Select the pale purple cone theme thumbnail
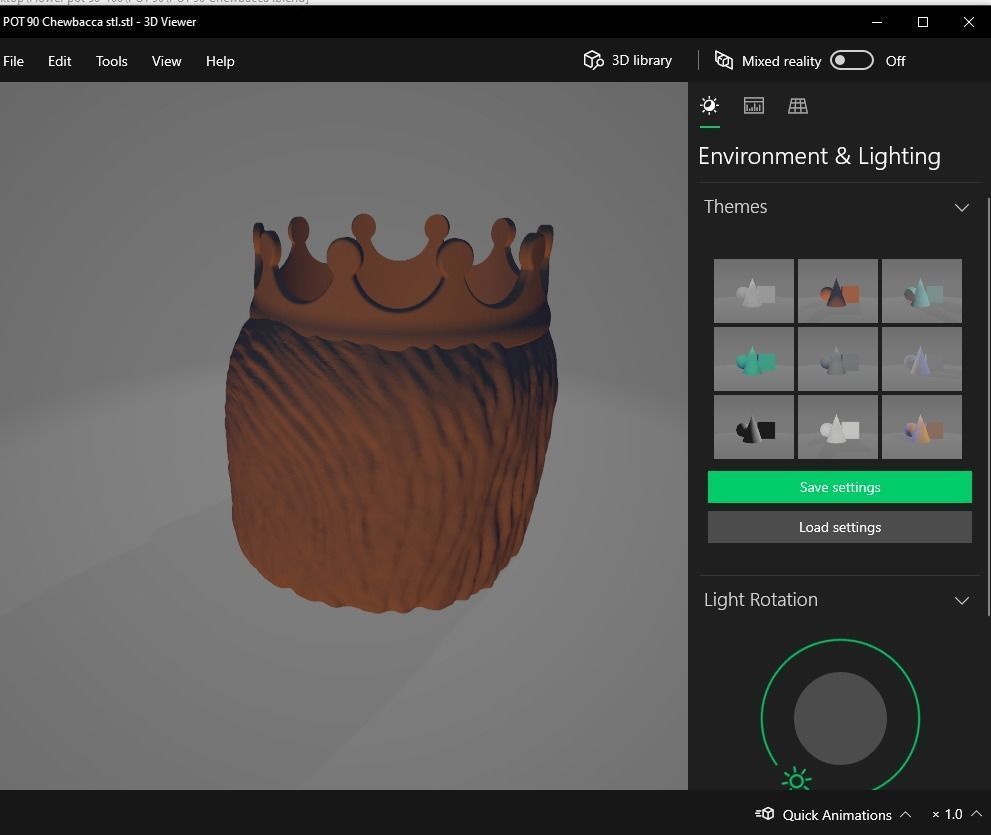The image size is (991, 835). [921, 359]
